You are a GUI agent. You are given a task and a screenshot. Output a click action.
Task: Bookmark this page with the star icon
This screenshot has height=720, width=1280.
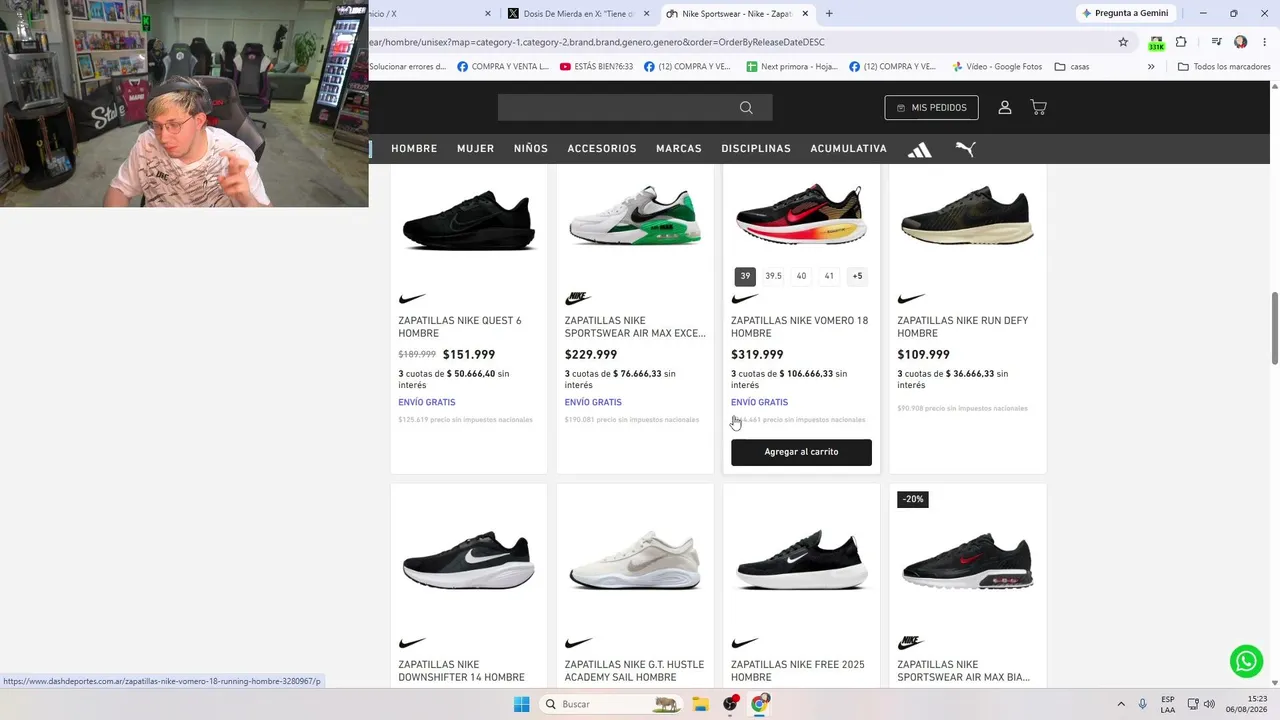pyautogui.click(x=1123, y=42)
